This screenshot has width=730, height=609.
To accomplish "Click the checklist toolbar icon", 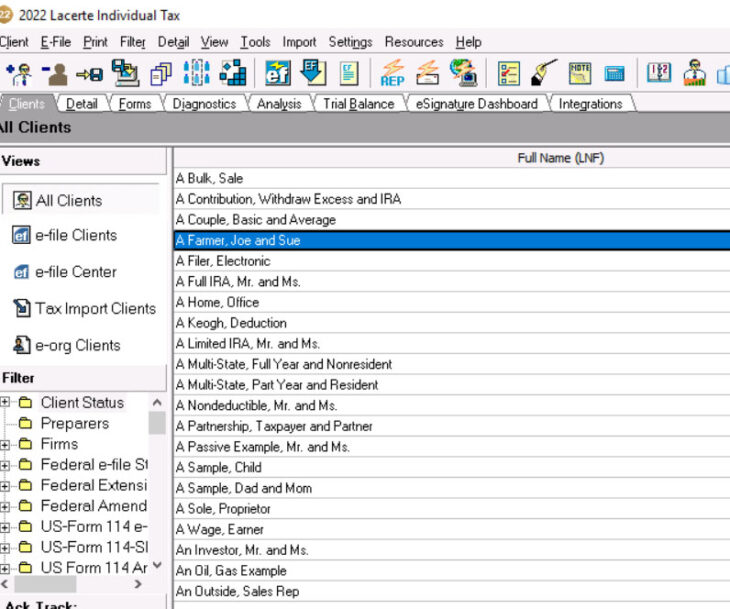I will (509, 73).
